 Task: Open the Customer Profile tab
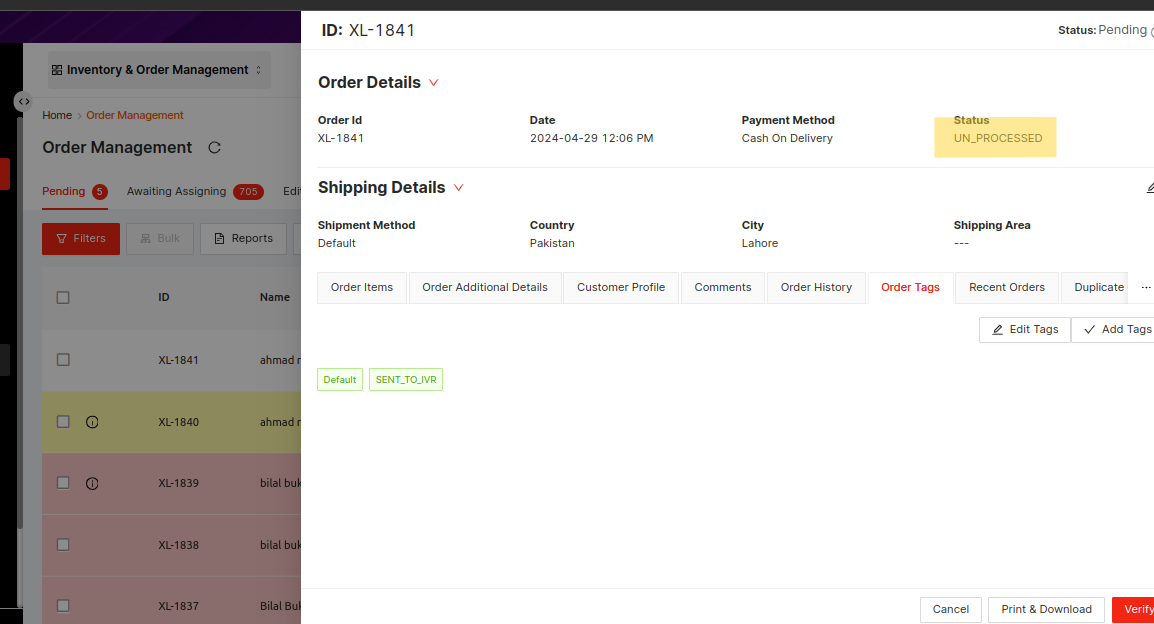[x=620, y=287]
